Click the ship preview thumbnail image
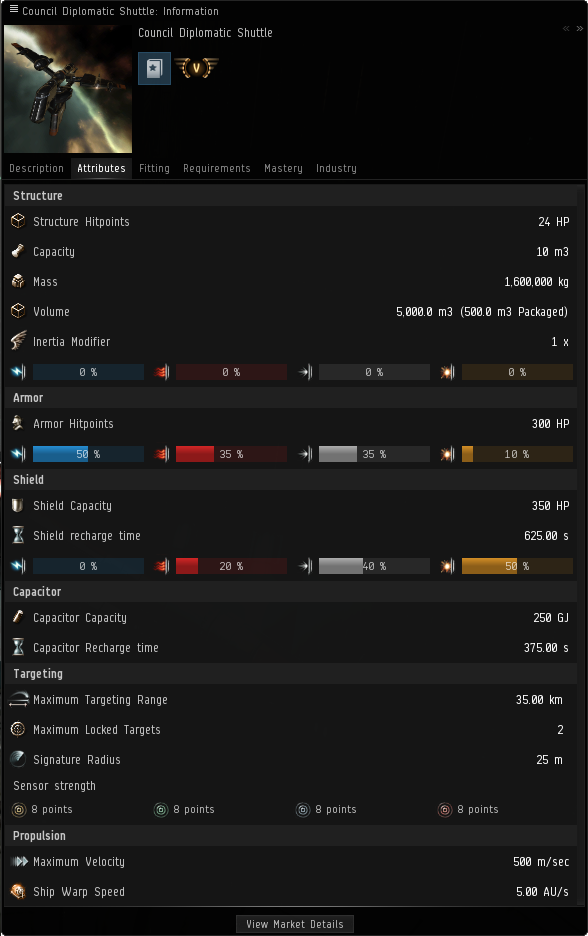This screenshot has height=936, width=588. coord(68,89)
